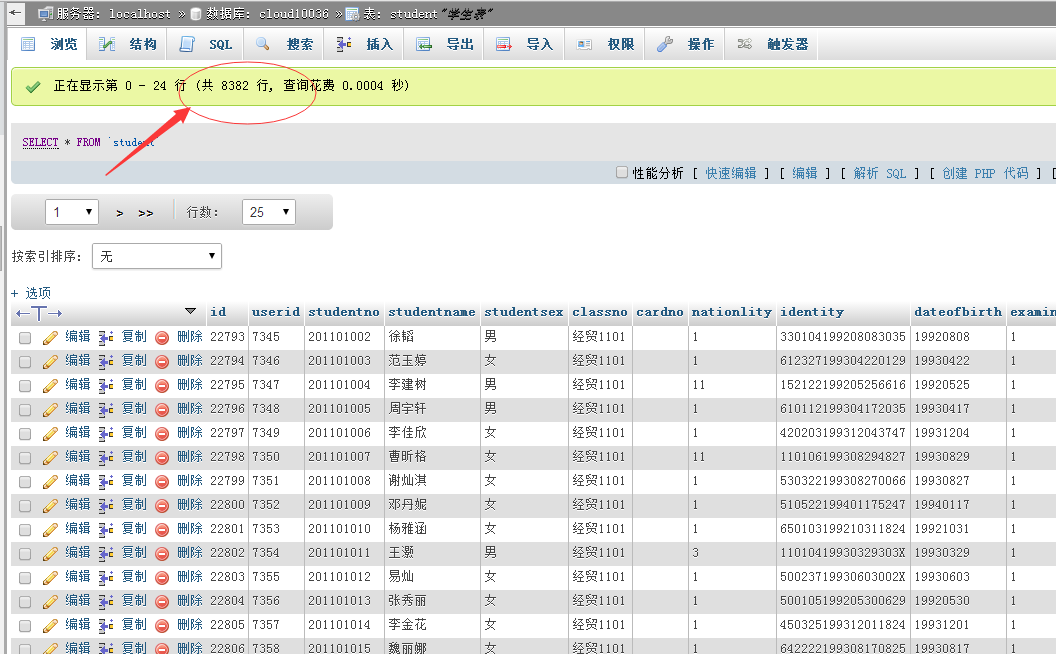The height and width of the screenshot is (654, 1056).
Task: Jump to last page with >> button
Action: (145, 213)
